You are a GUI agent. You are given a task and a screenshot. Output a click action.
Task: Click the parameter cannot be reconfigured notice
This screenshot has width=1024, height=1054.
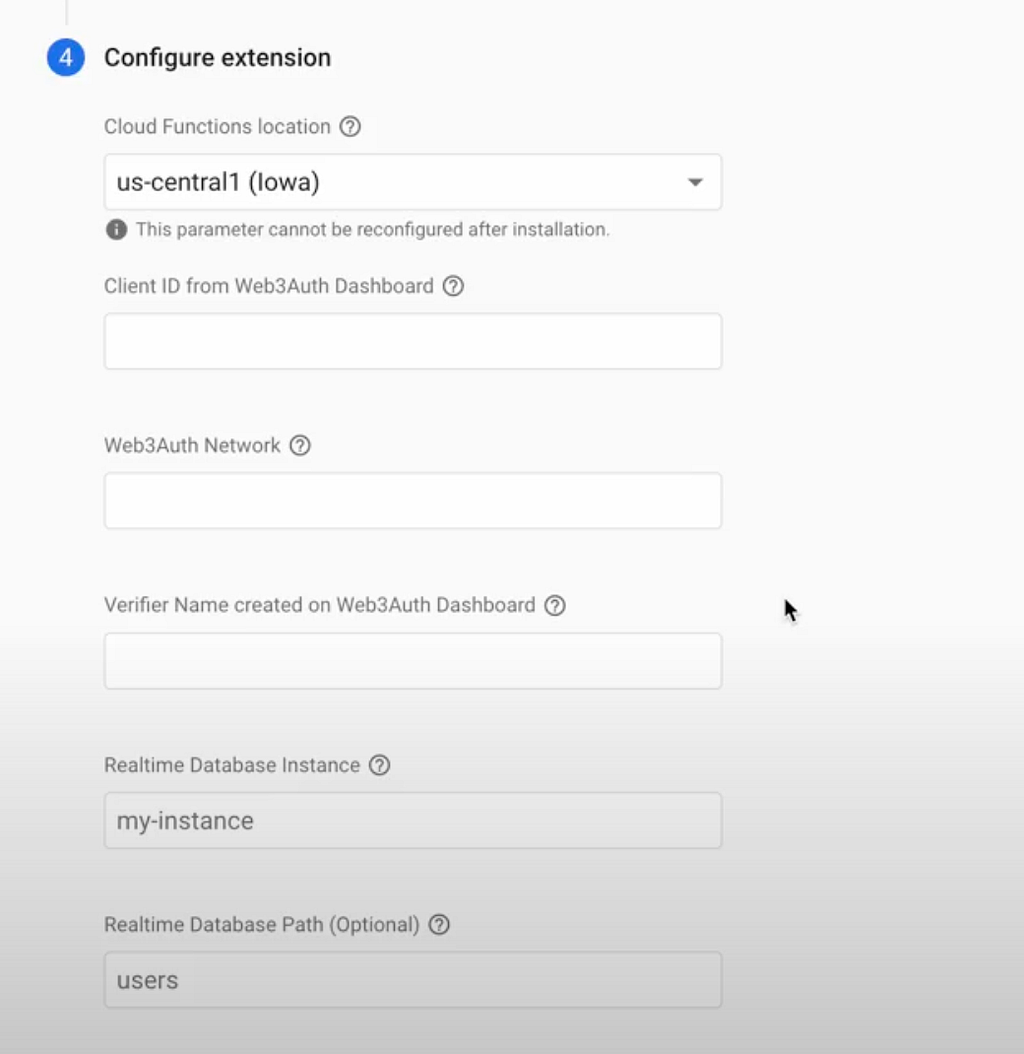372,229
